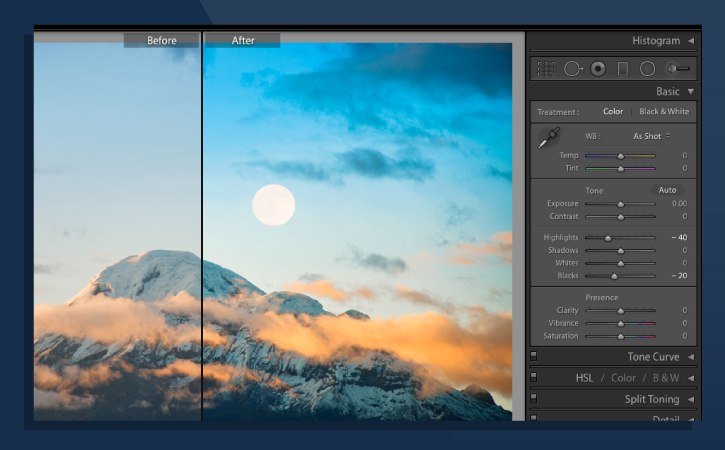Image resolution: width=725 pixels, height=450 pixels.
Task: Choose the Graduated Filter tool
Action: (x=622, y=69)
